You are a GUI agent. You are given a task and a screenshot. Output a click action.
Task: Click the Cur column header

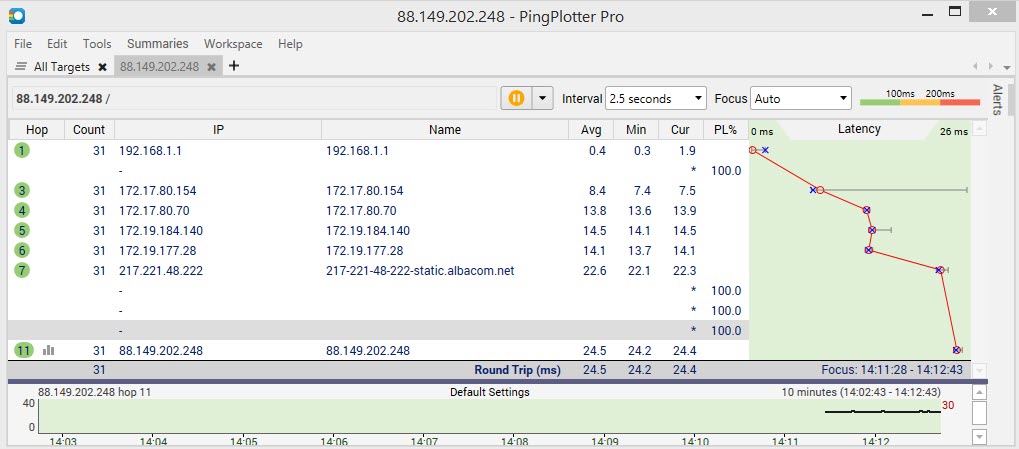pyautogui.click(x=680, y=129)
